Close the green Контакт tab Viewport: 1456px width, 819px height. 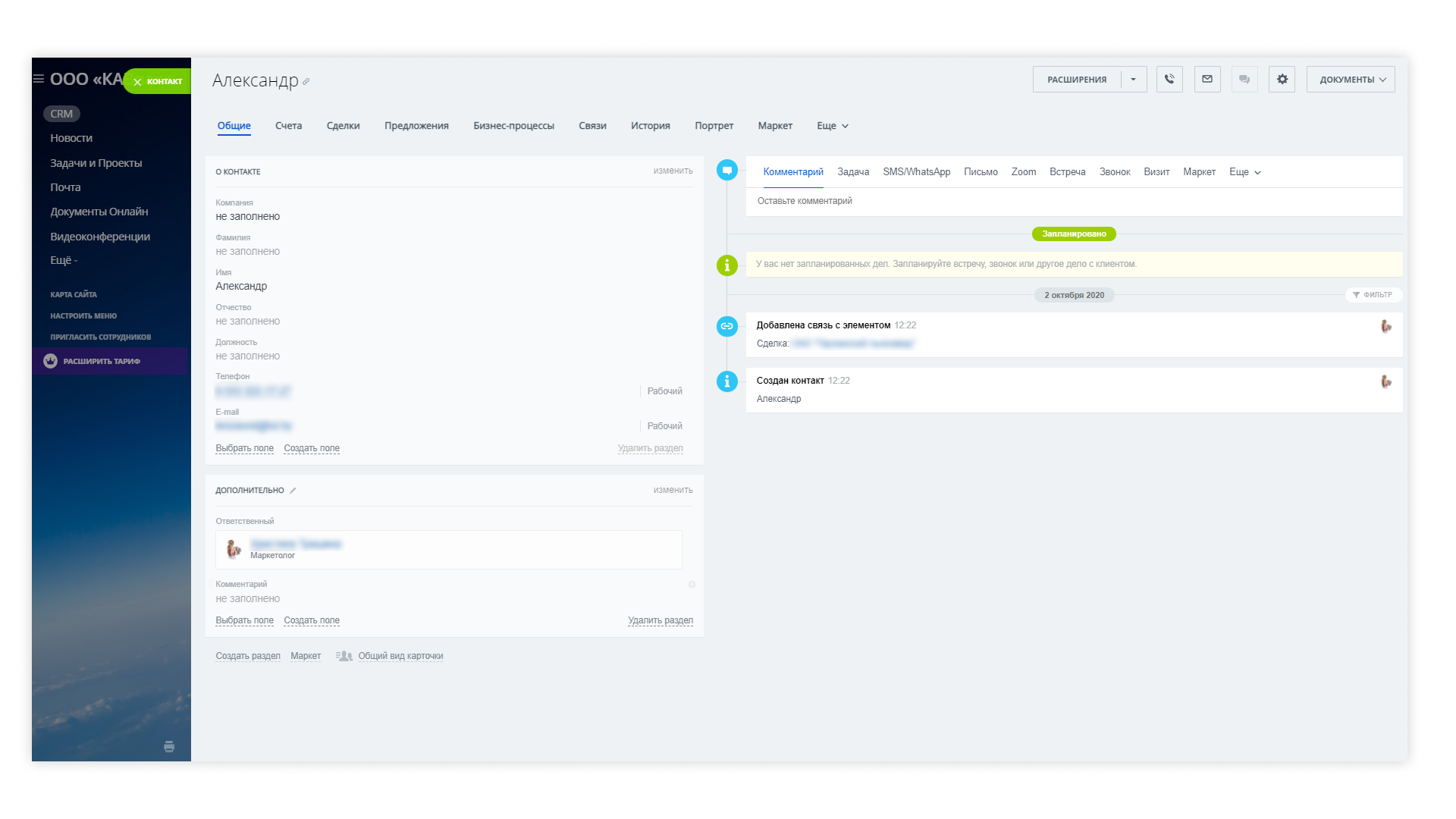pos(137,82)
